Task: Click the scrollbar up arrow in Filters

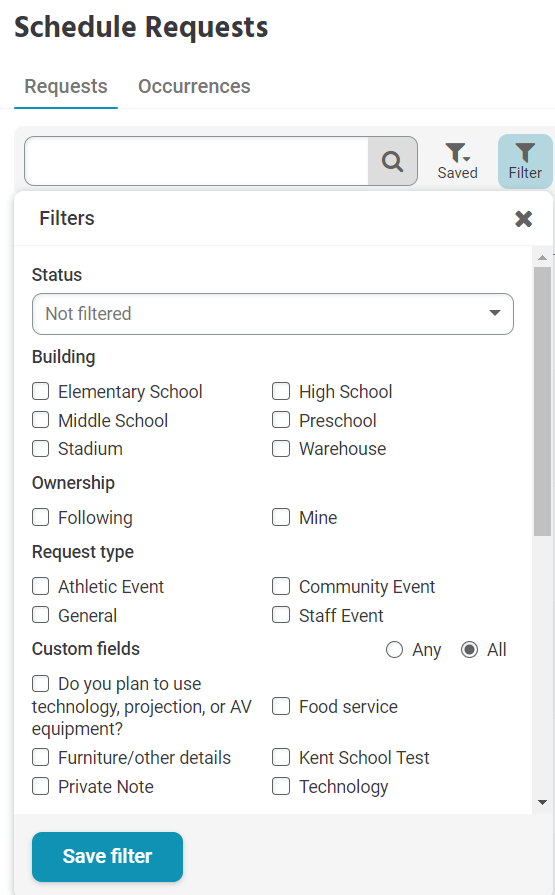Action: point(542,258)
